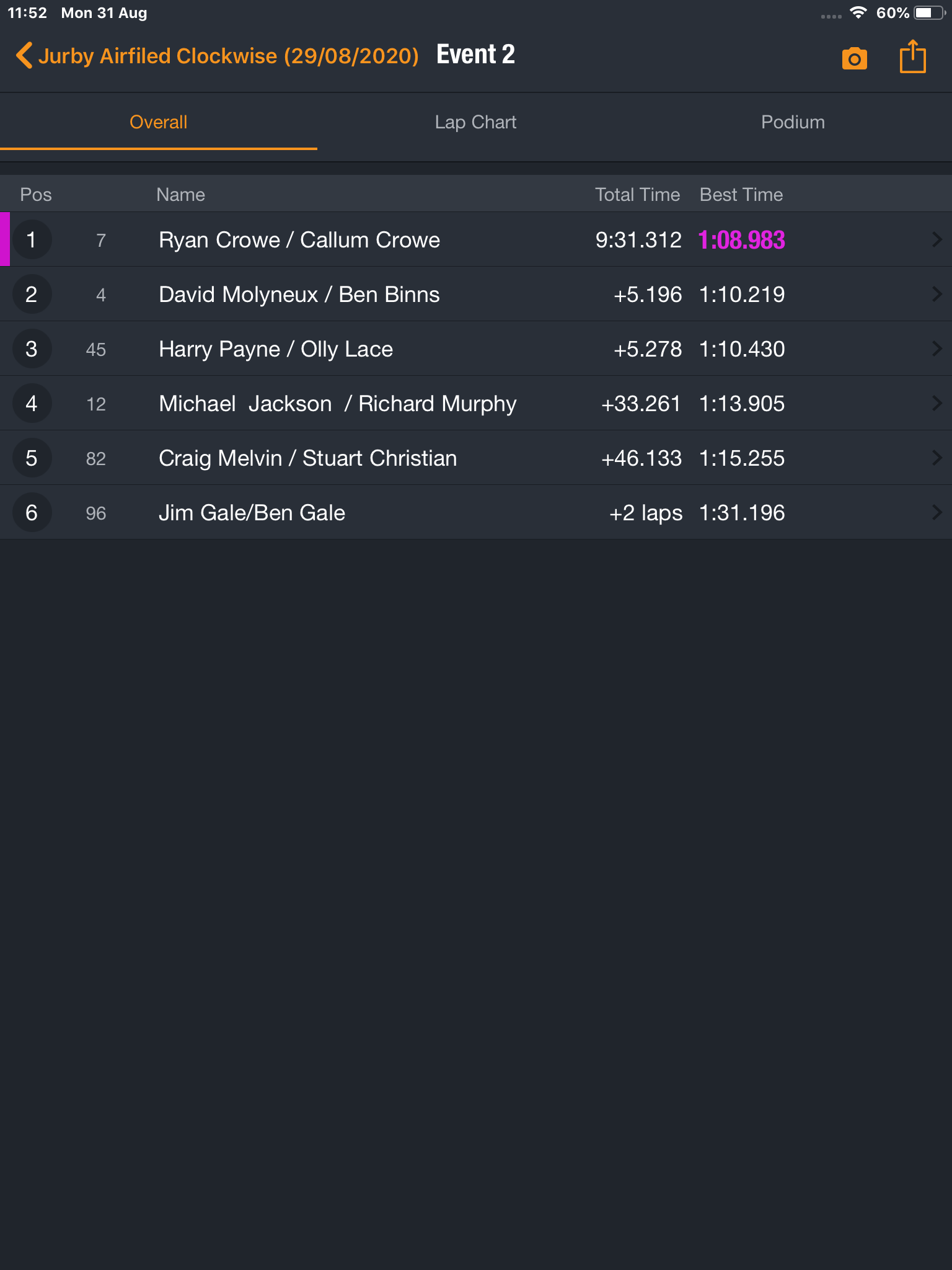The height and width of the screenshot is (1270, 952).
Task: Tap the camera screenshot icon
Action: coord(854,58)
